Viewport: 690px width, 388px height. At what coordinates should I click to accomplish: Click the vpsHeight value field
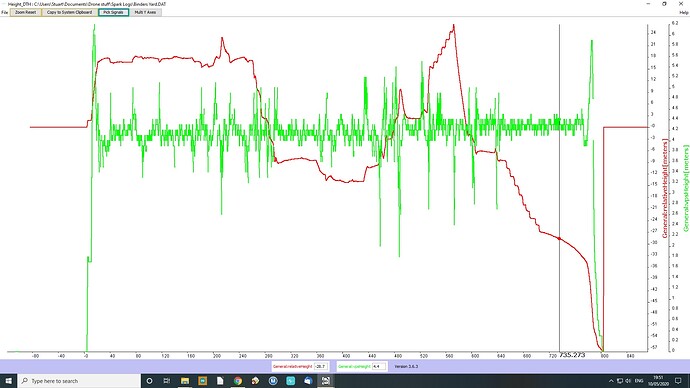coord(379,366)
